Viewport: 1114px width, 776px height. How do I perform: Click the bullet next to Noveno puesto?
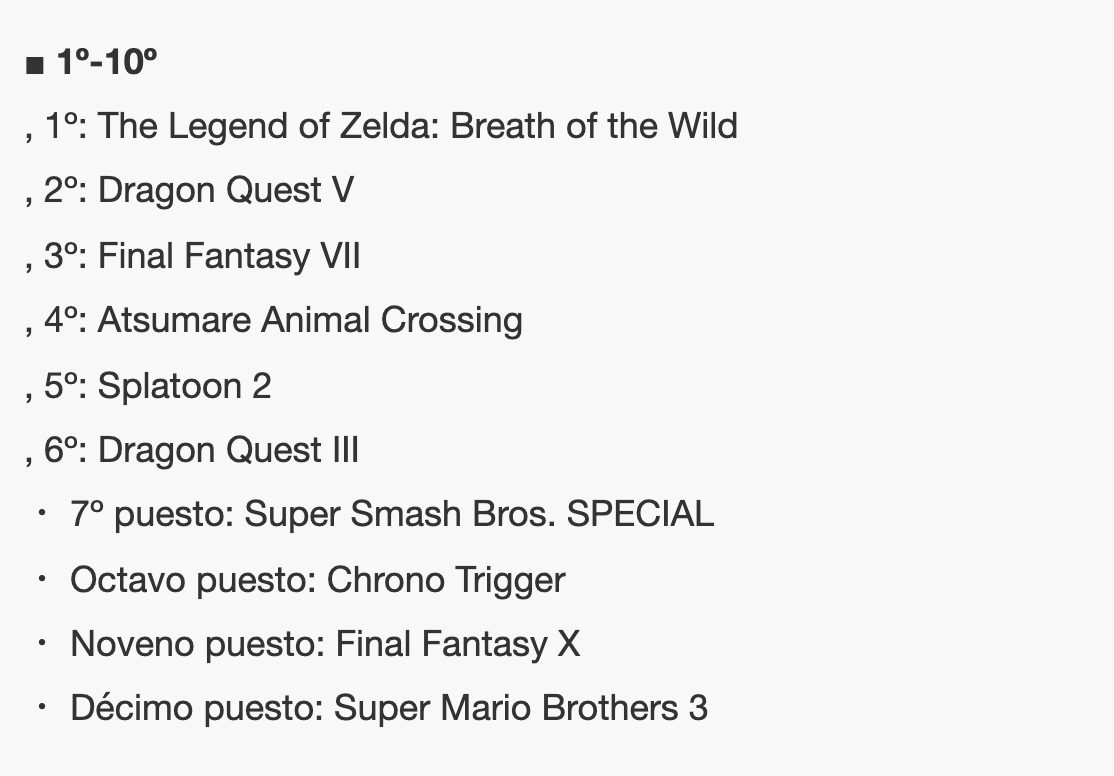pyautogui.click(x=42, y=643)
